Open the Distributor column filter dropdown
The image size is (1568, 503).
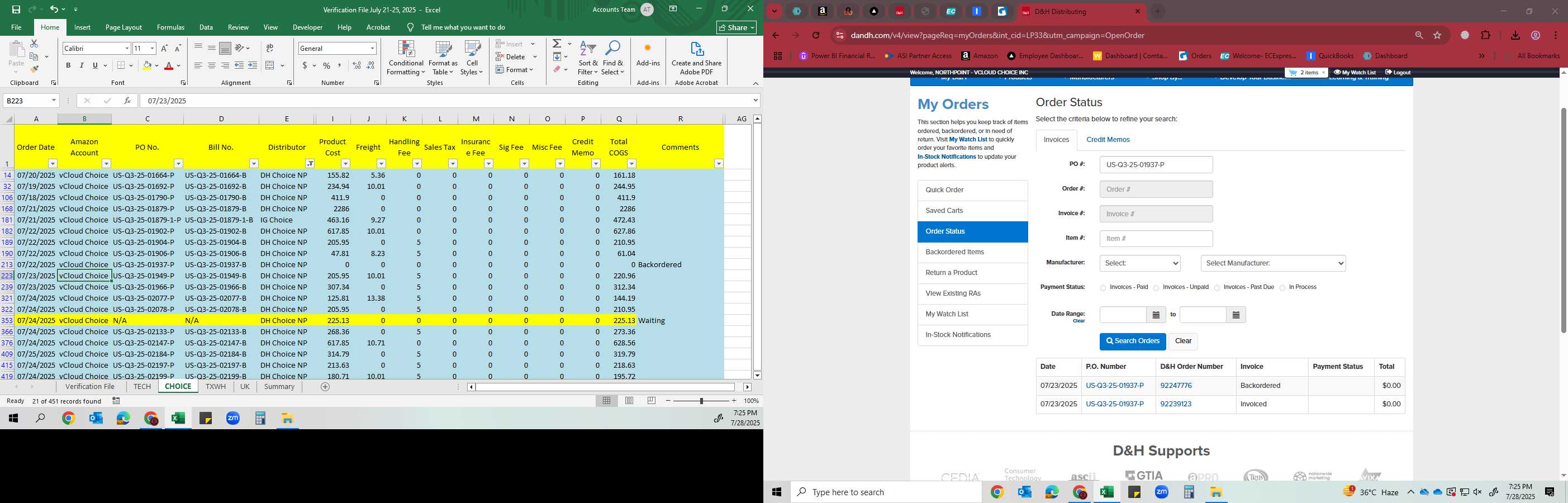[310, 164]
